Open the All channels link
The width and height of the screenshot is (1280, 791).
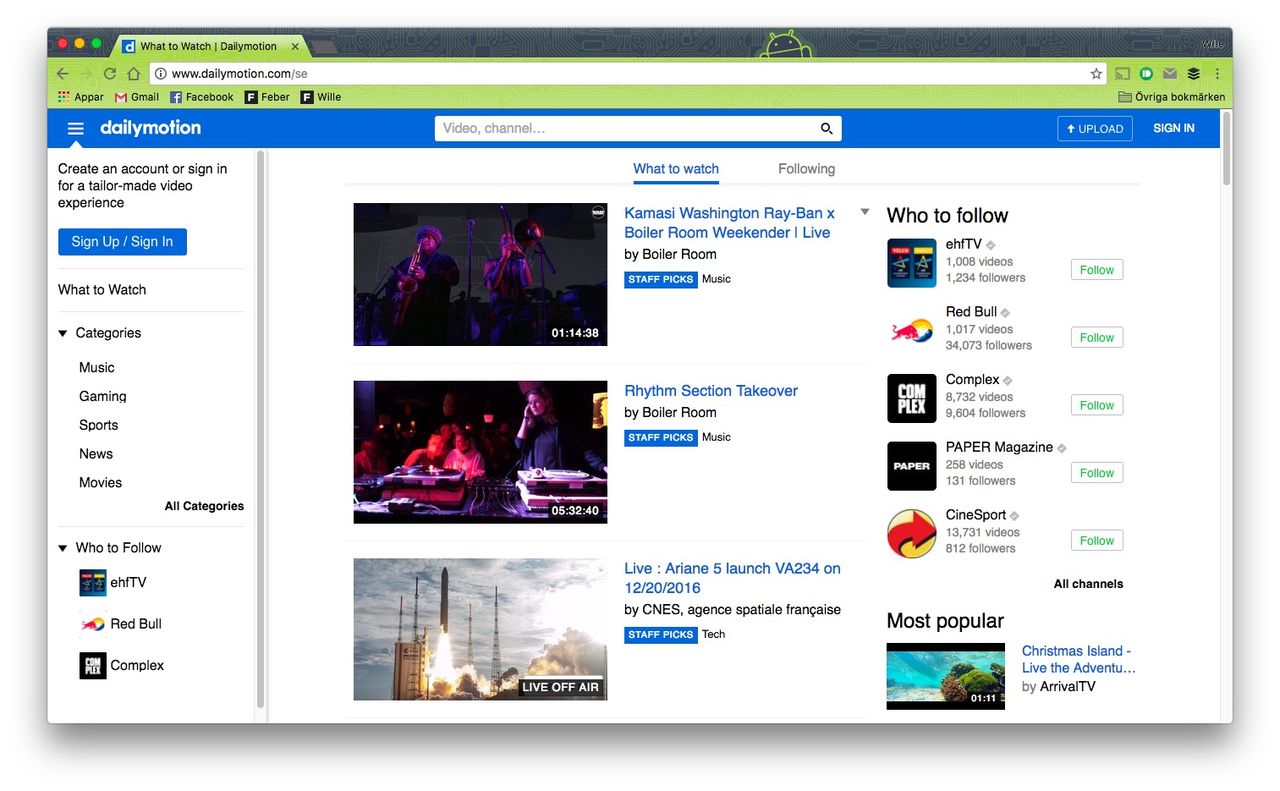[x=1088, y=584]
